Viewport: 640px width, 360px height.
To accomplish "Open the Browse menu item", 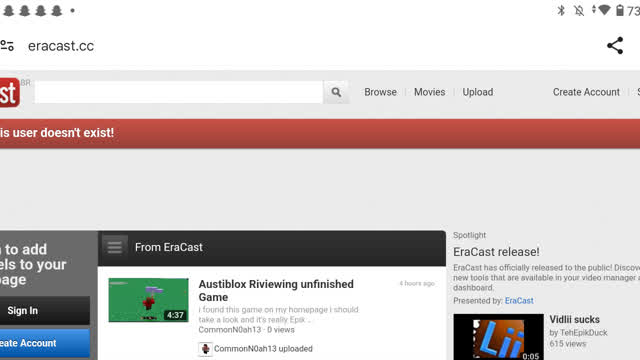I will click(x=380, y=92).
